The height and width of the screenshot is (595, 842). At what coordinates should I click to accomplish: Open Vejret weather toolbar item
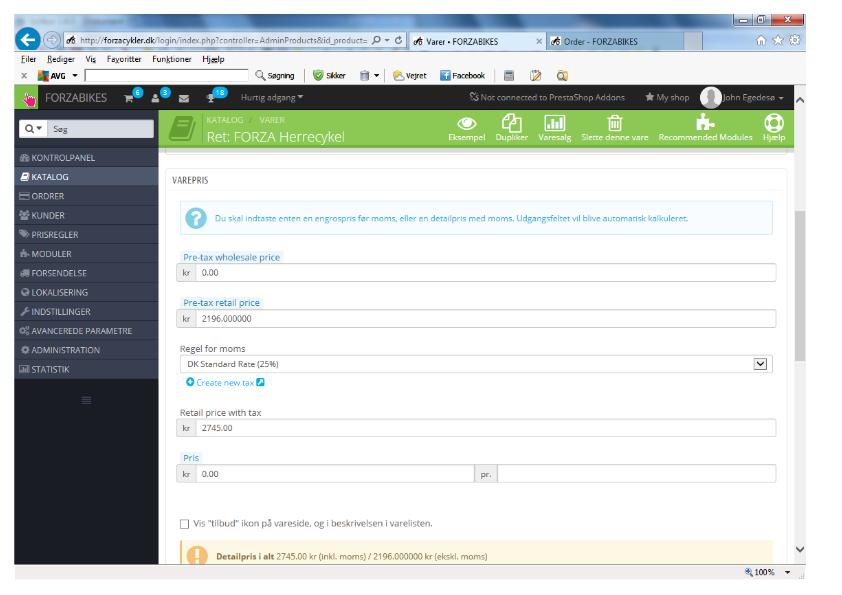pyautogui.click(x=410, y=76)
